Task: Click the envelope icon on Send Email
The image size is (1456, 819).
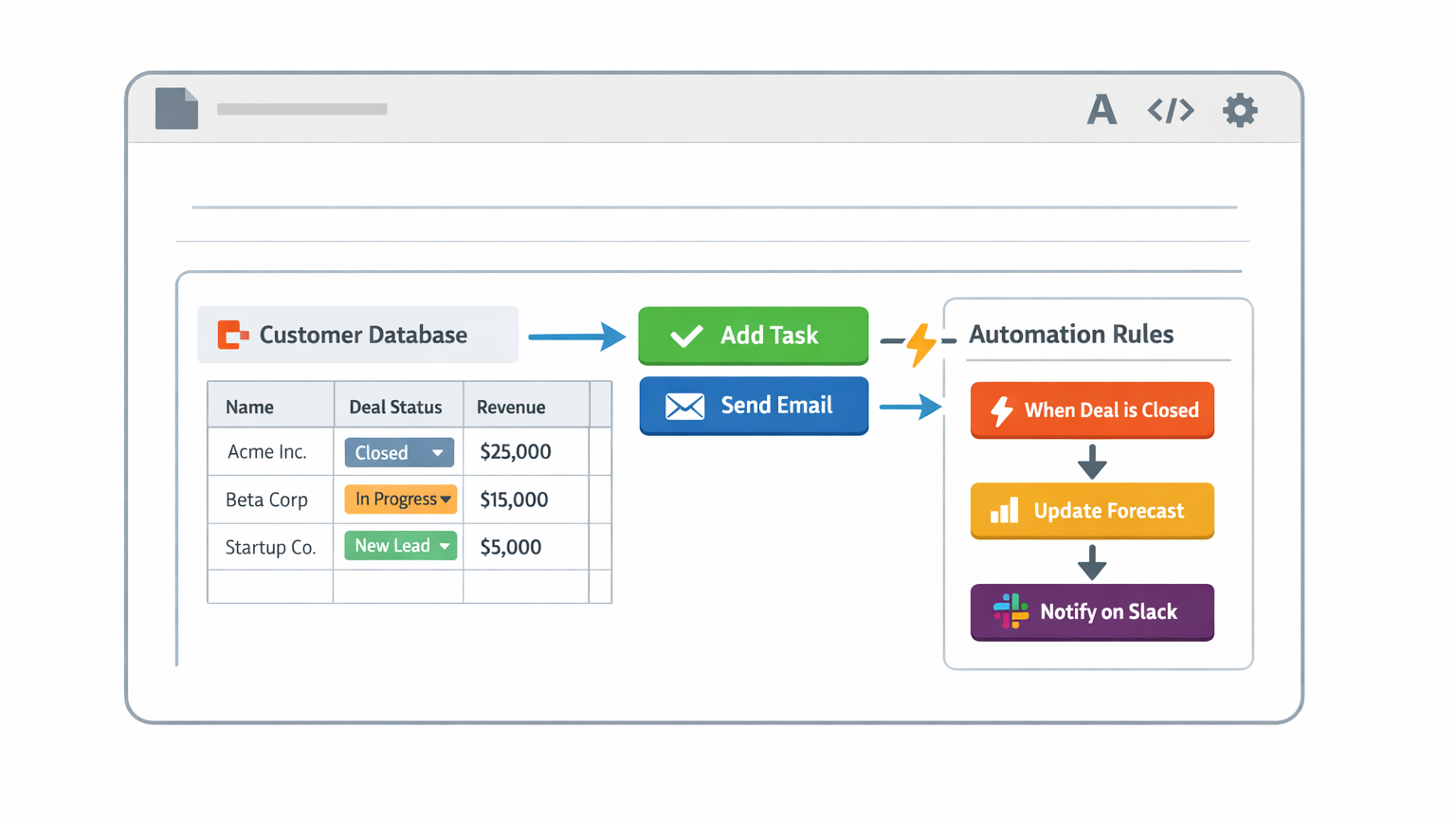Action: pos(684,406)
